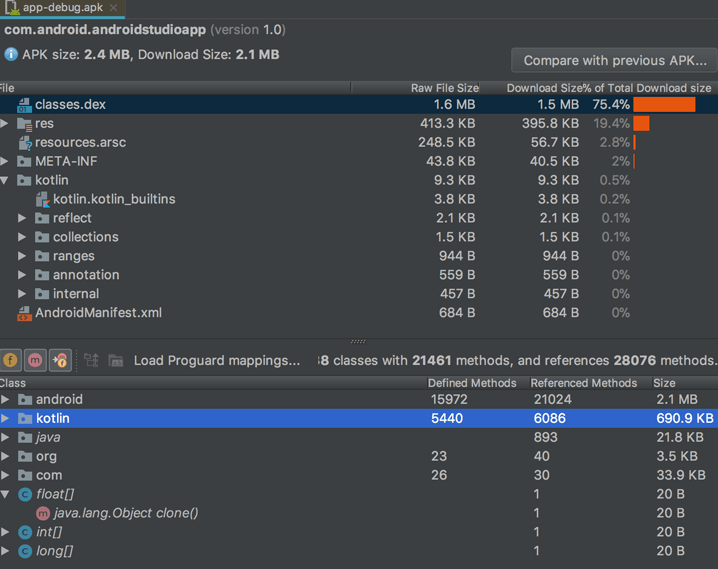
Task: Expand the collections folder
Action: [22, 237]
